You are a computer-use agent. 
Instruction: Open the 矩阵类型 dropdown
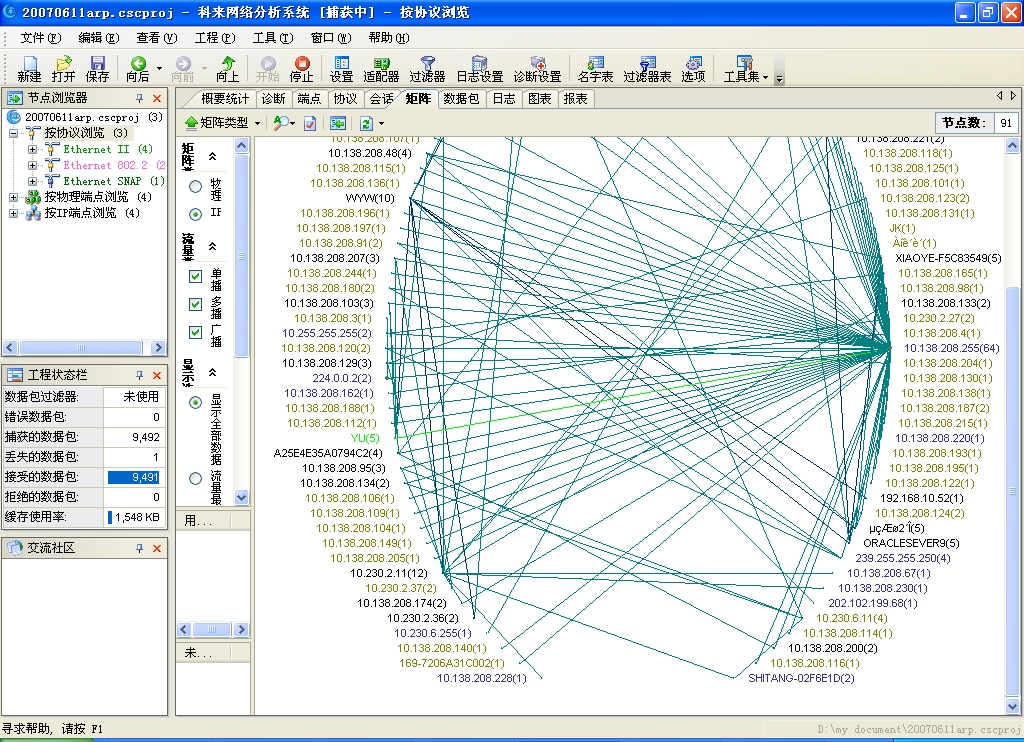pyautogui.click(x=222, y=123)
